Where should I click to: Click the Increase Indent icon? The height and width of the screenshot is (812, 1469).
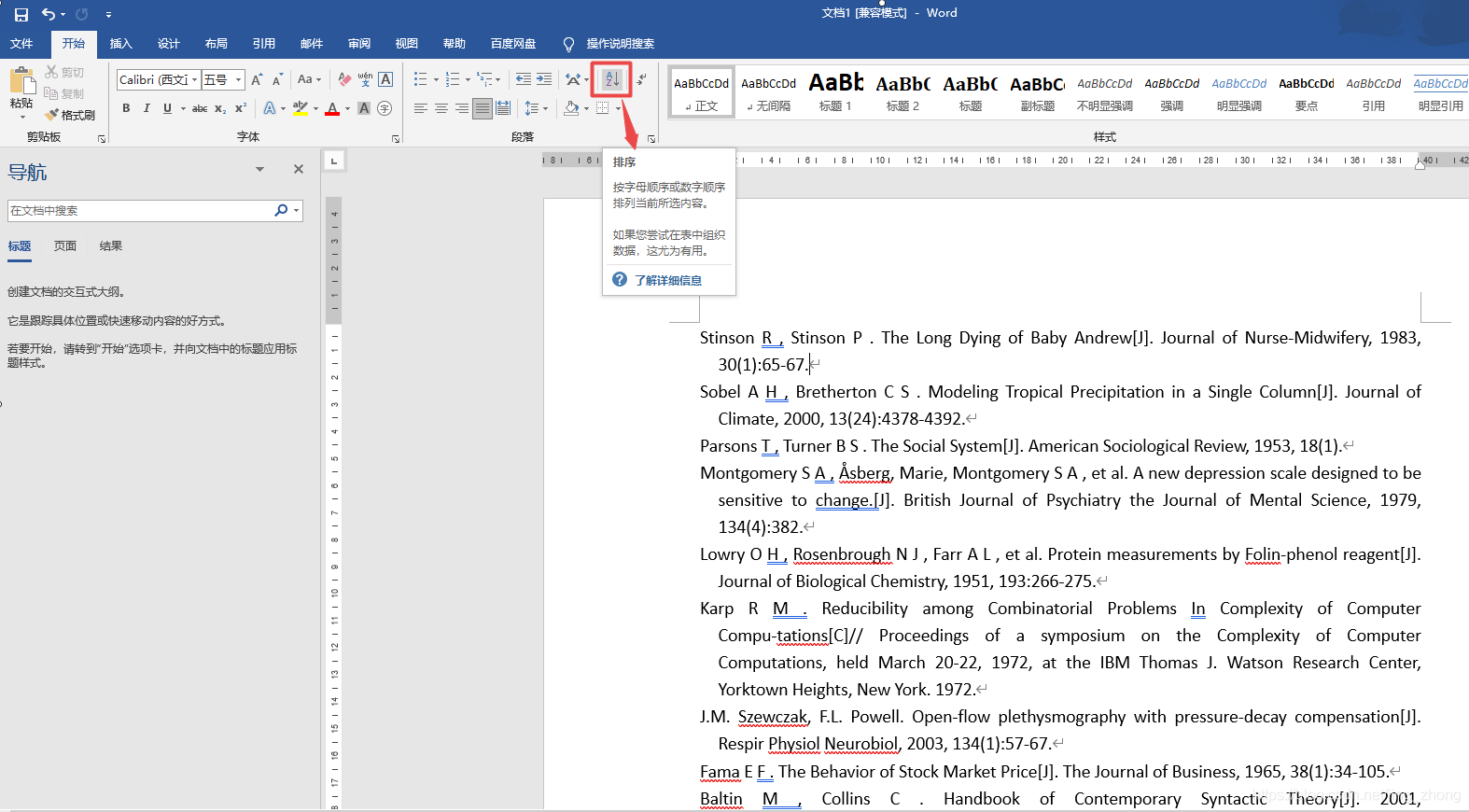(544, 79)
